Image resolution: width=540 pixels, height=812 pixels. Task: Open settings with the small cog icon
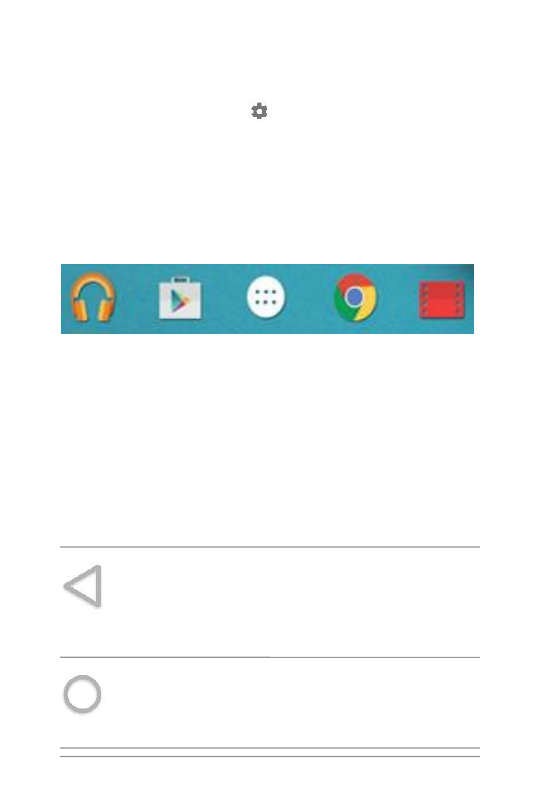coord(259,111)
